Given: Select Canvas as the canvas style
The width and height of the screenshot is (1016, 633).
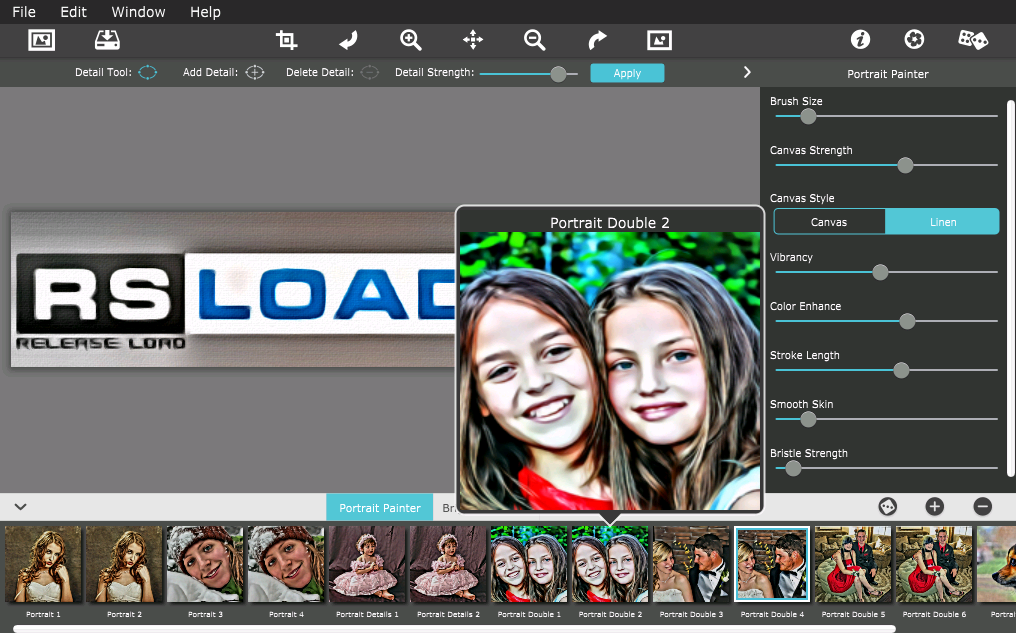Looking at the screenshot, I should pyautogui.click(x=829, y=222).
